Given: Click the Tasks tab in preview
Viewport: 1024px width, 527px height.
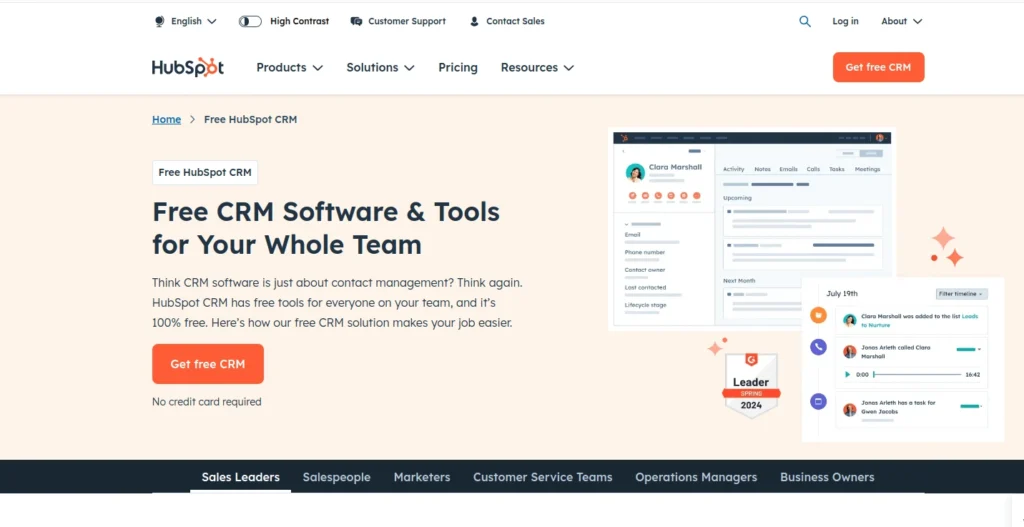Looking at the screenshot, I should tap(837, 169).
